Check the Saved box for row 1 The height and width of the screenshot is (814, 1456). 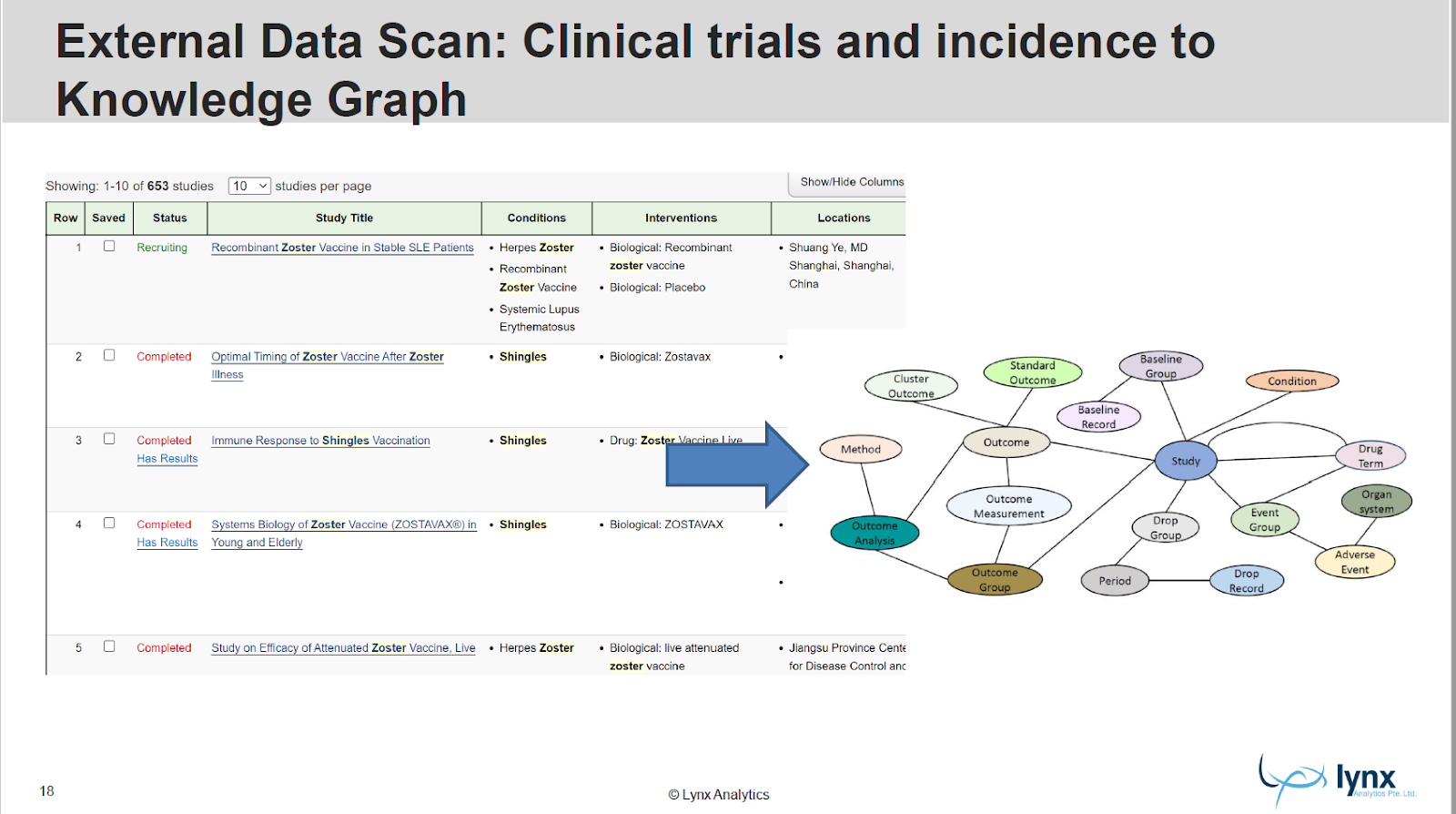tap(109, 246)
